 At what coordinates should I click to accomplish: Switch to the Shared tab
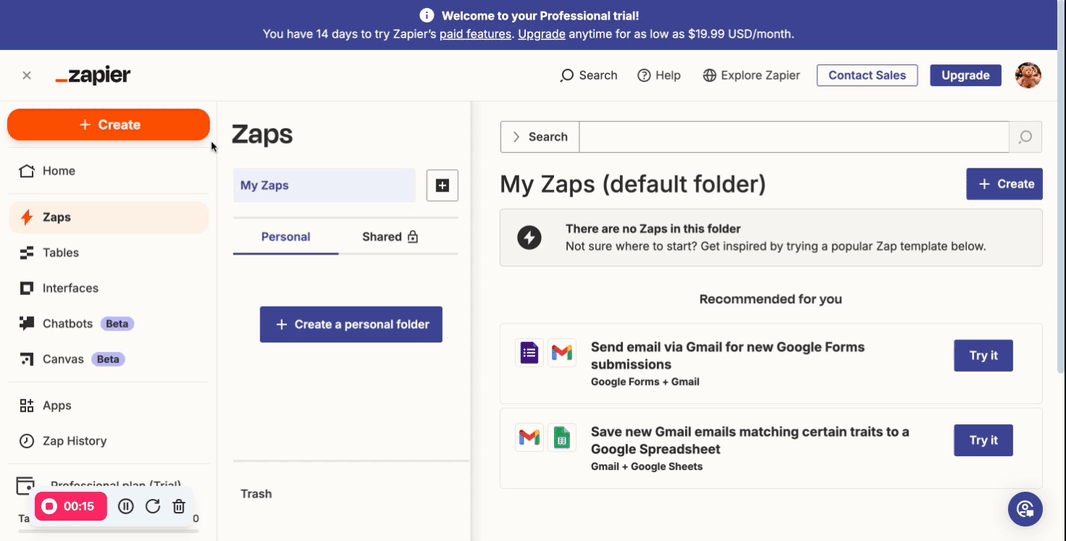390,237
